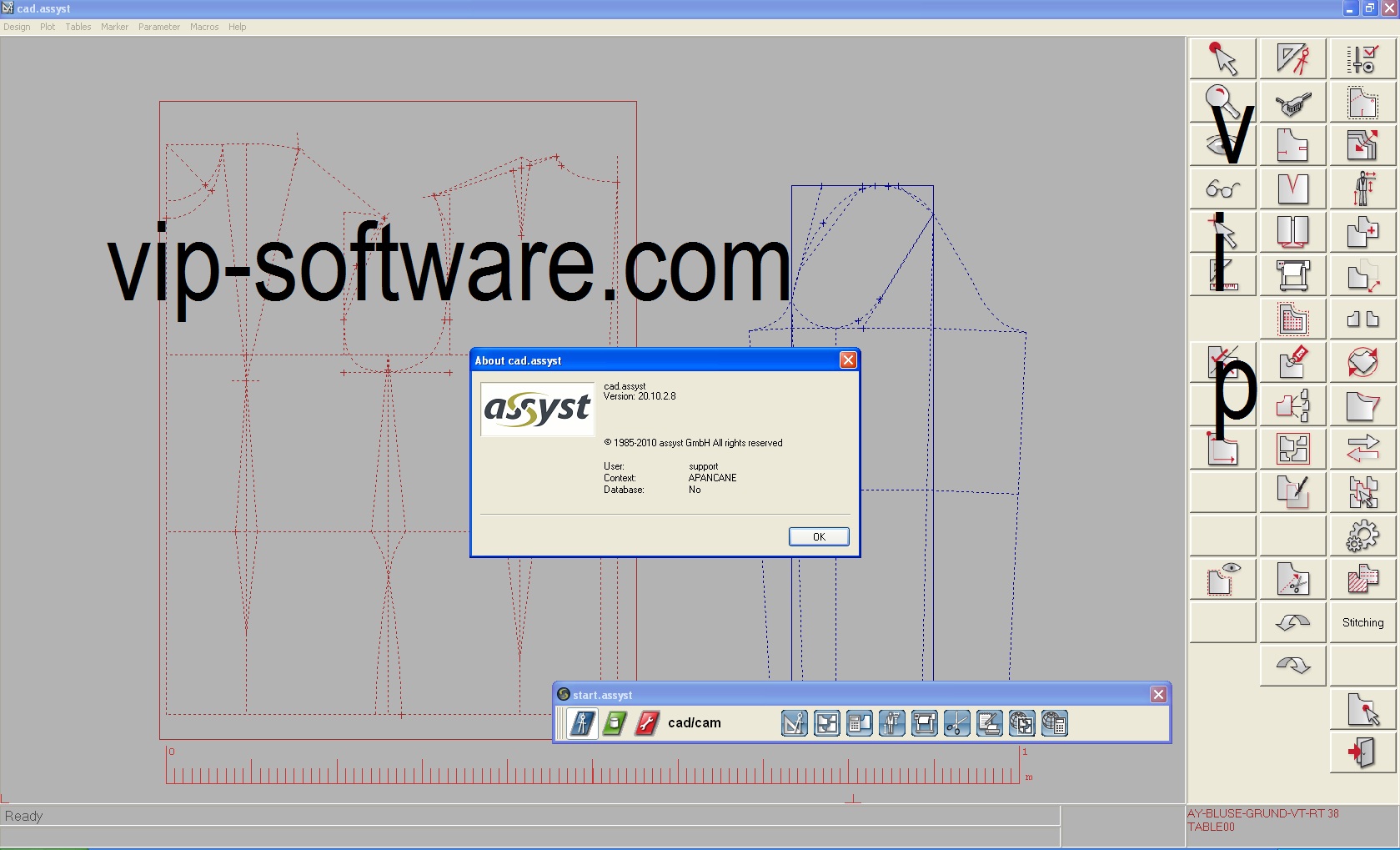The width and height of the screenshot is (1400, 850).
Task: Open the compass construction tool
Action: [x=1293, y=58]
